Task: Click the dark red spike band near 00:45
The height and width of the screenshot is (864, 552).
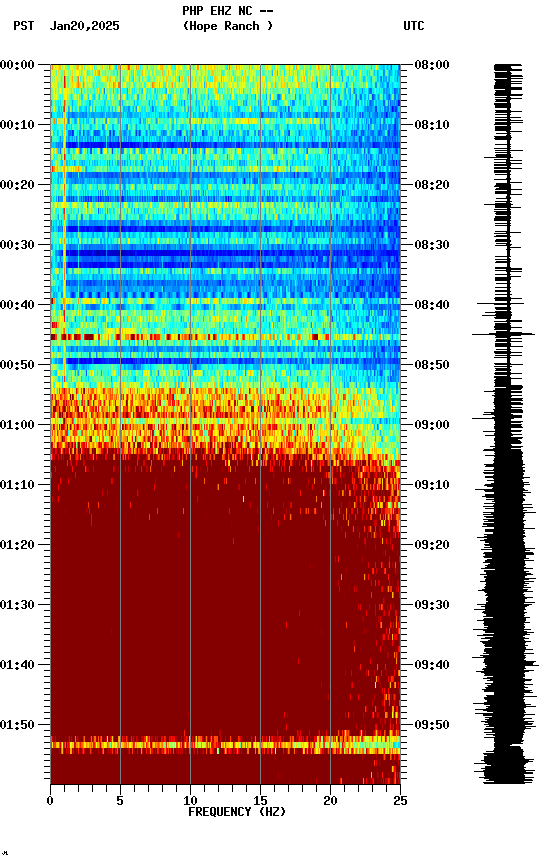Action: pos(225,337)
